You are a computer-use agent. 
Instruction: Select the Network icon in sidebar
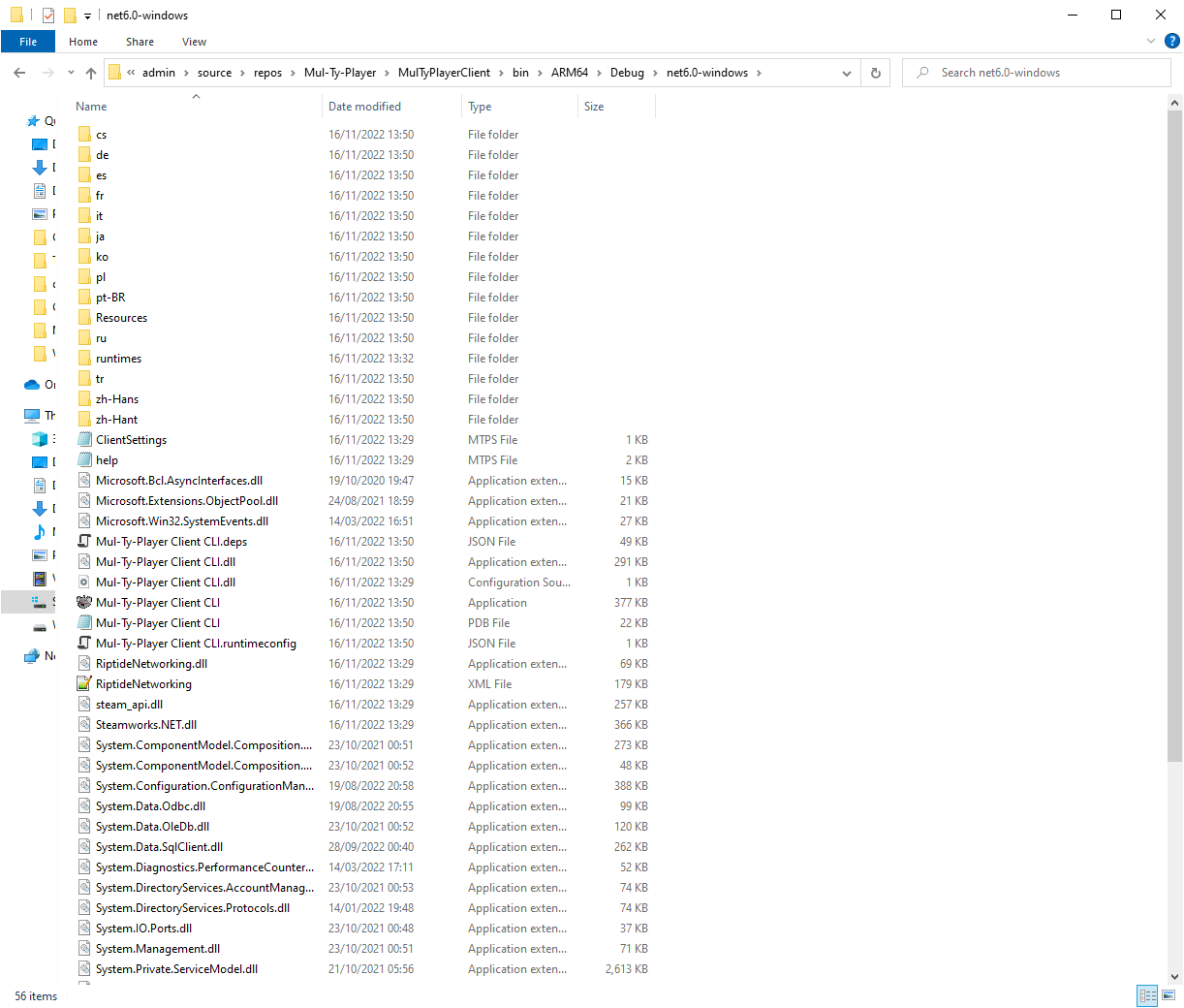coord(32,656)
